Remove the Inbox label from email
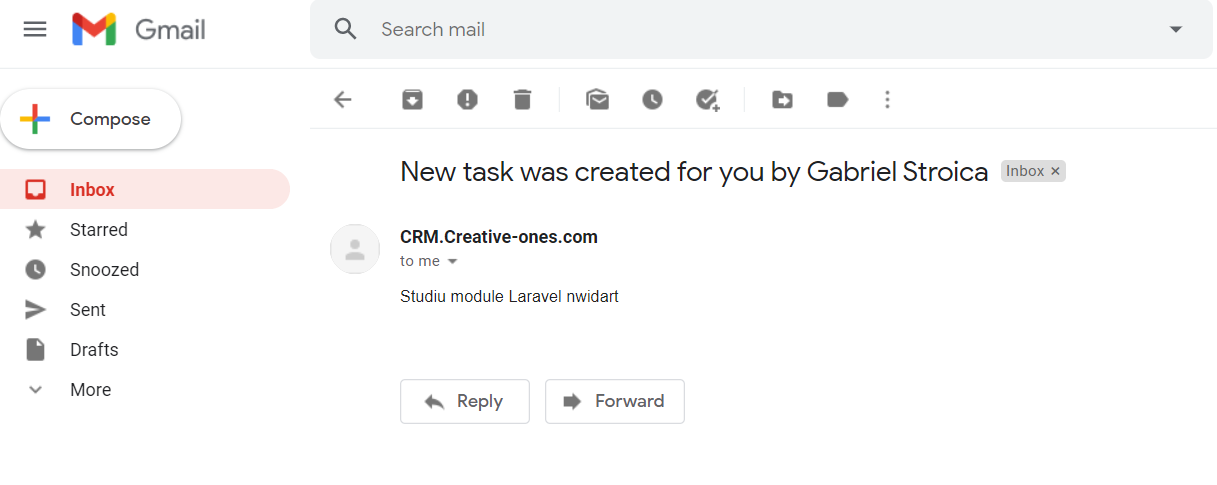This screenshot has width=1217, height=485. click(1055, 171)
